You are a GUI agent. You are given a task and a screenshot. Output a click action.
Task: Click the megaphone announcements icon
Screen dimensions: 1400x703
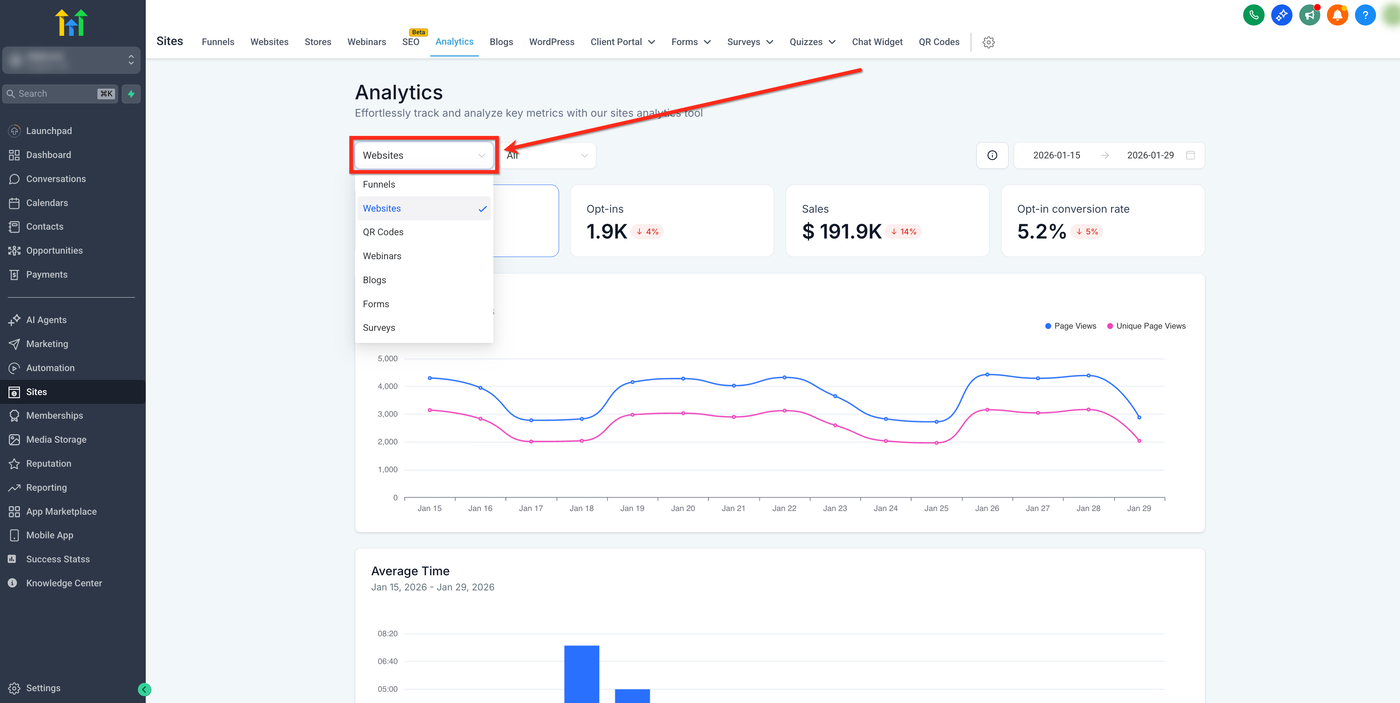[x=1309, y=15]
